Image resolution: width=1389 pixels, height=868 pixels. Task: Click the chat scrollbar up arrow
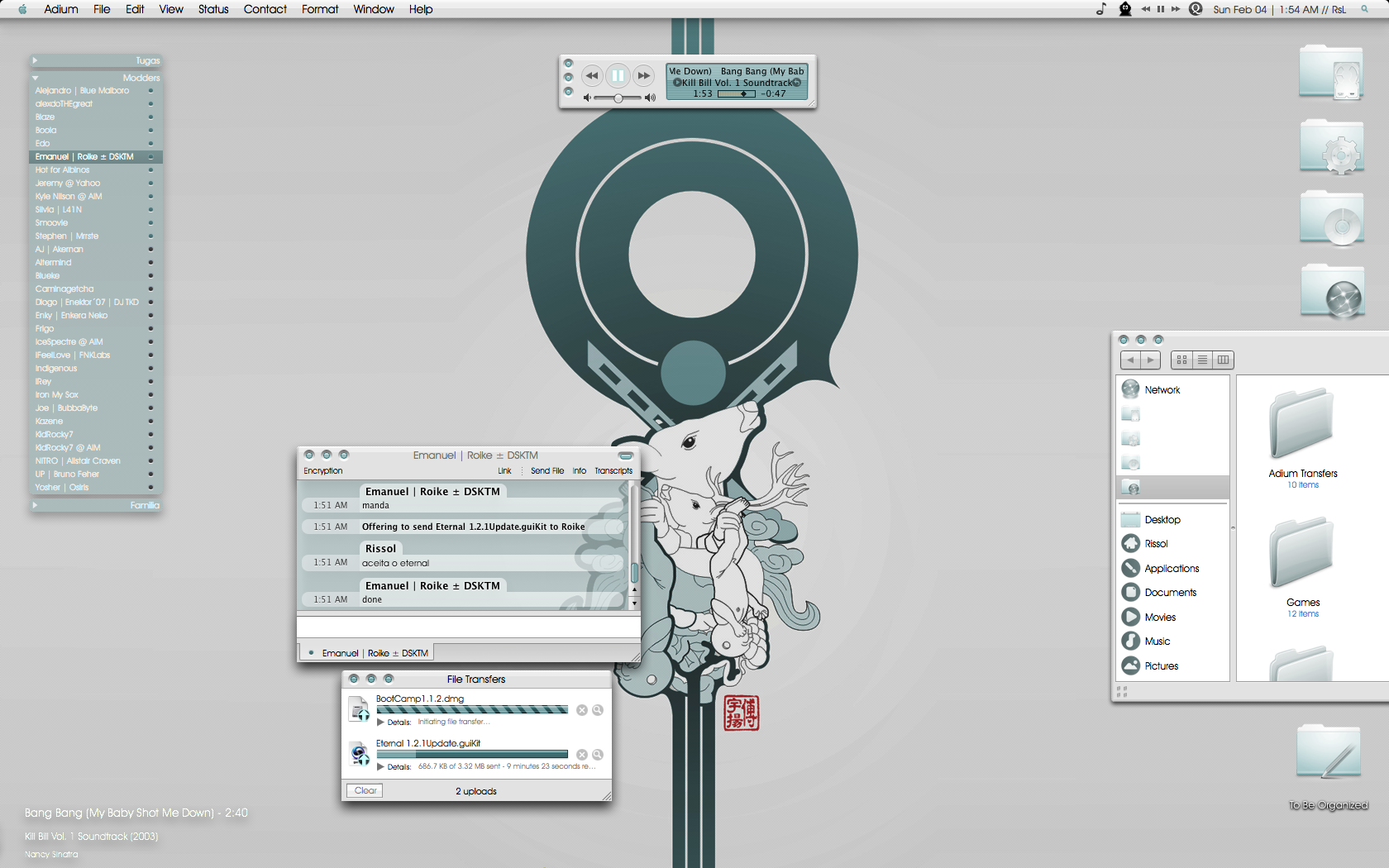[x=634, y=590]
